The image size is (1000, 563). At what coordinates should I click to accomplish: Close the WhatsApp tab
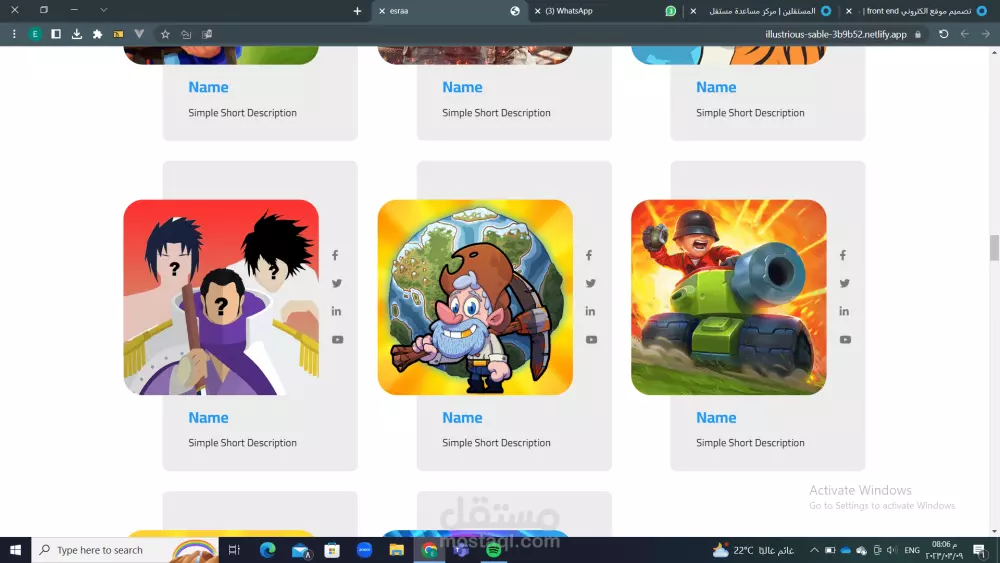tap(538, 11)
